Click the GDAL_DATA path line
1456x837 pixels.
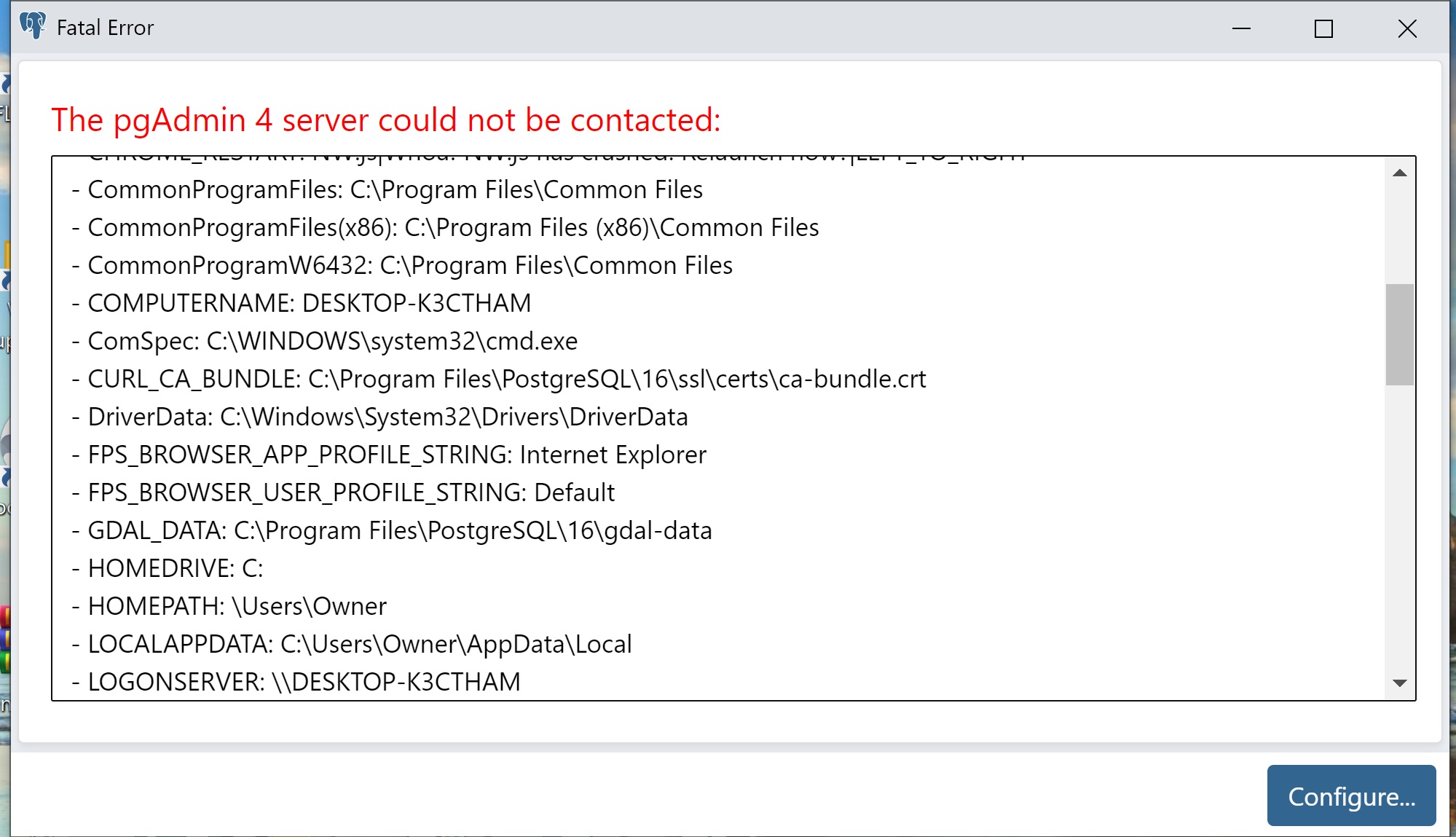coord(399,530)
